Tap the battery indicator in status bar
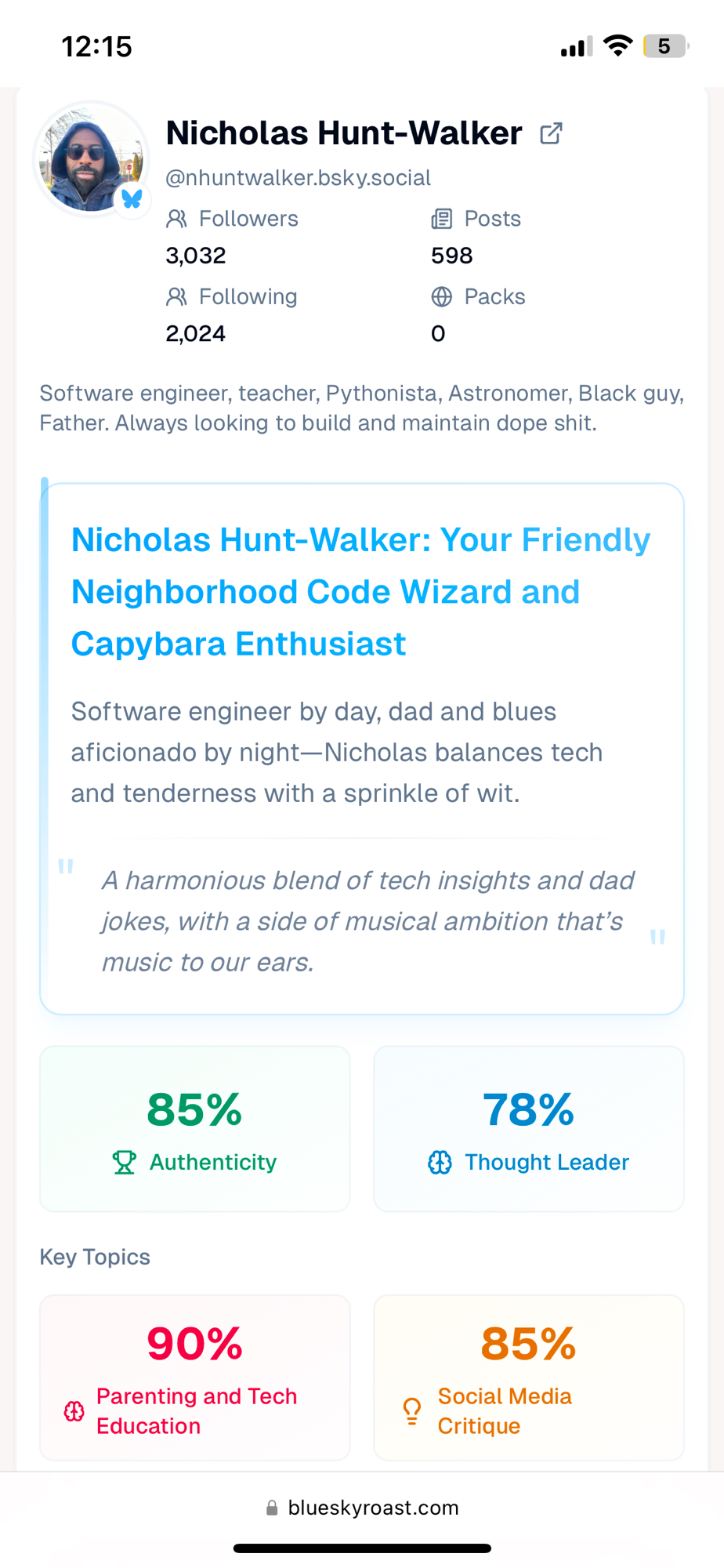This screenshot has width=724, height=1568. (665, 47)
